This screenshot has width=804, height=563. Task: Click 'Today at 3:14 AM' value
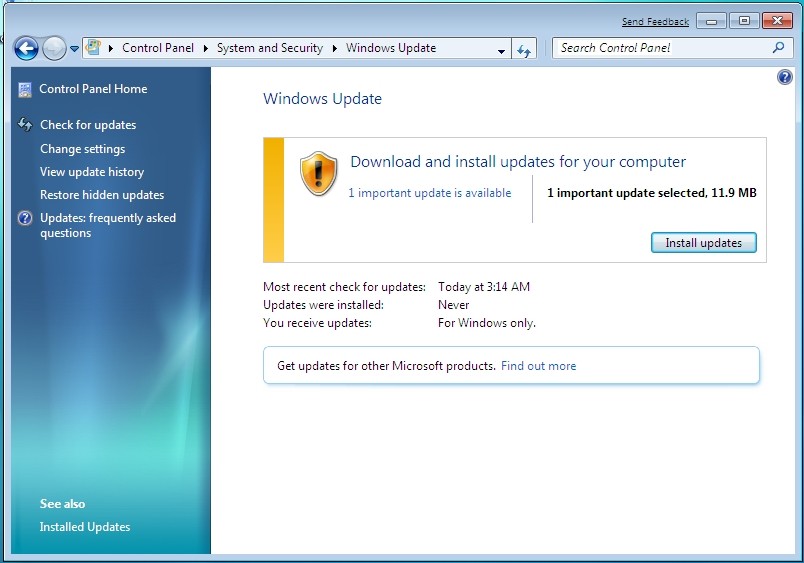(x=484, y=287)
